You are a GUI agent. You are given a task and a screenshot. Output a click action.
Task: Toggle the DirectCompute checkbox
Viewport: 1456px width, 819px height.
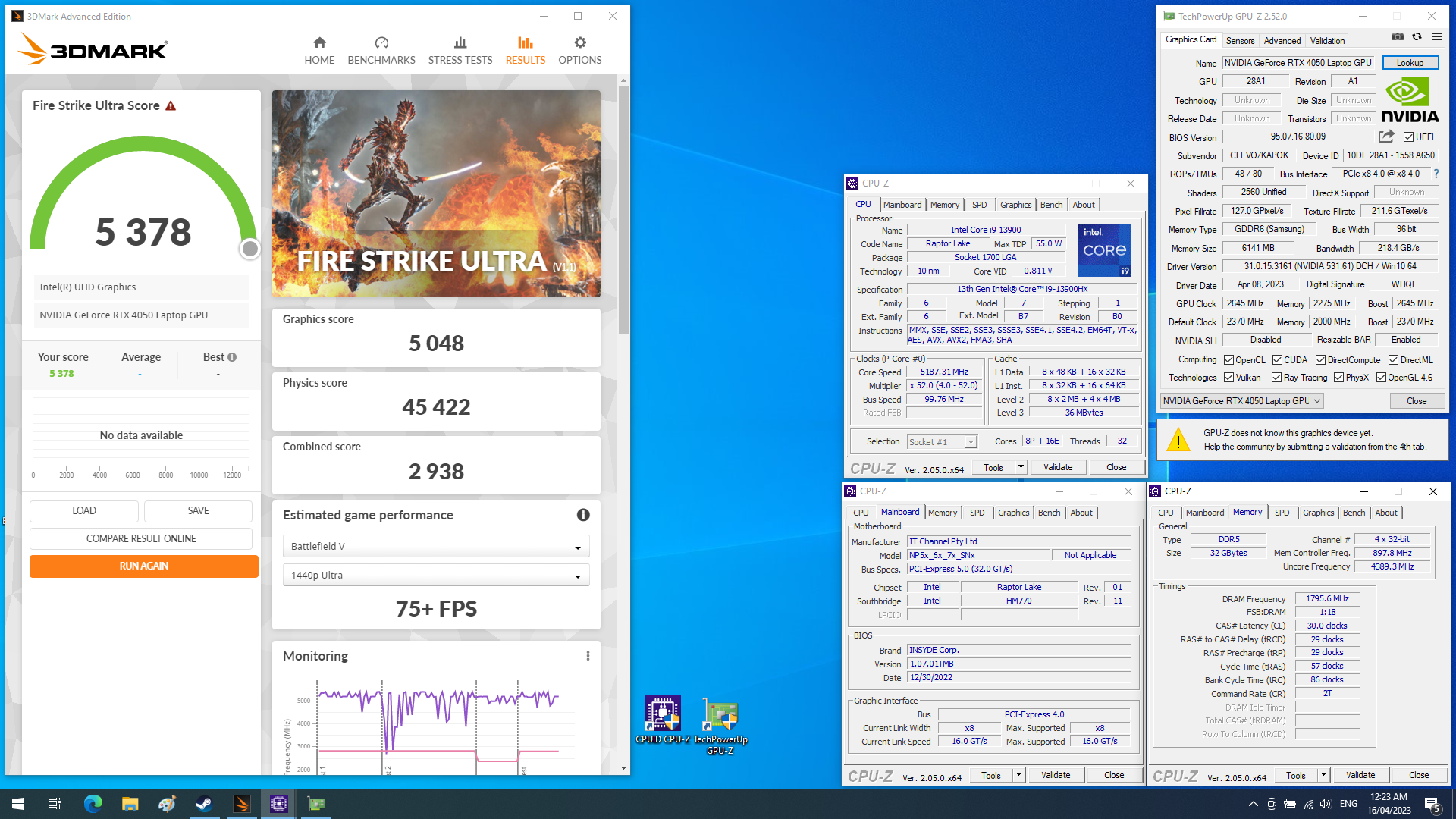pos(1320,360)
